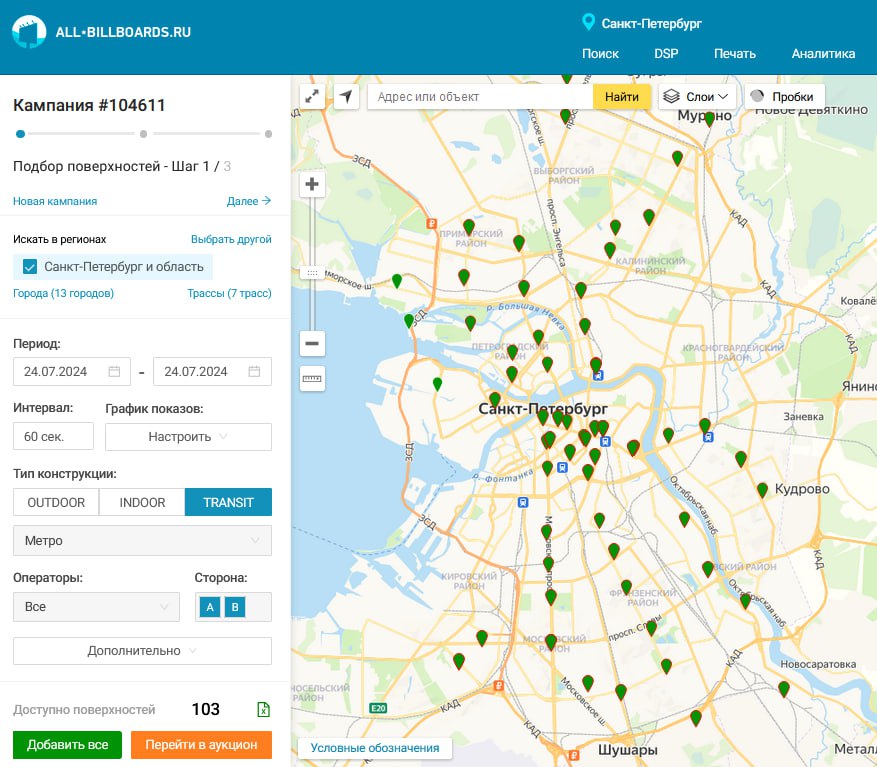This screenshot has height=767, width=877.
Task: Click the Далее next step link
Action: click(x=249, y=201)
